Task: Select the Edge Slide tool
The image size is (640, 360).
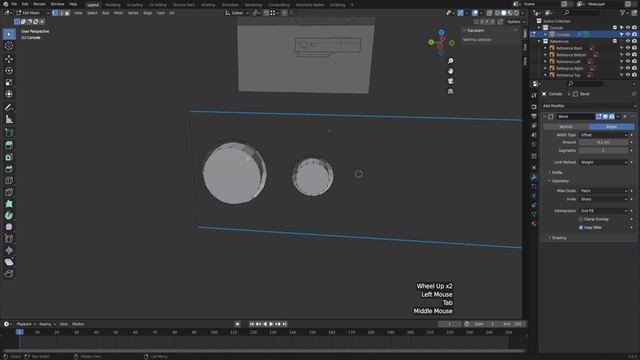Action: (9, 239)
